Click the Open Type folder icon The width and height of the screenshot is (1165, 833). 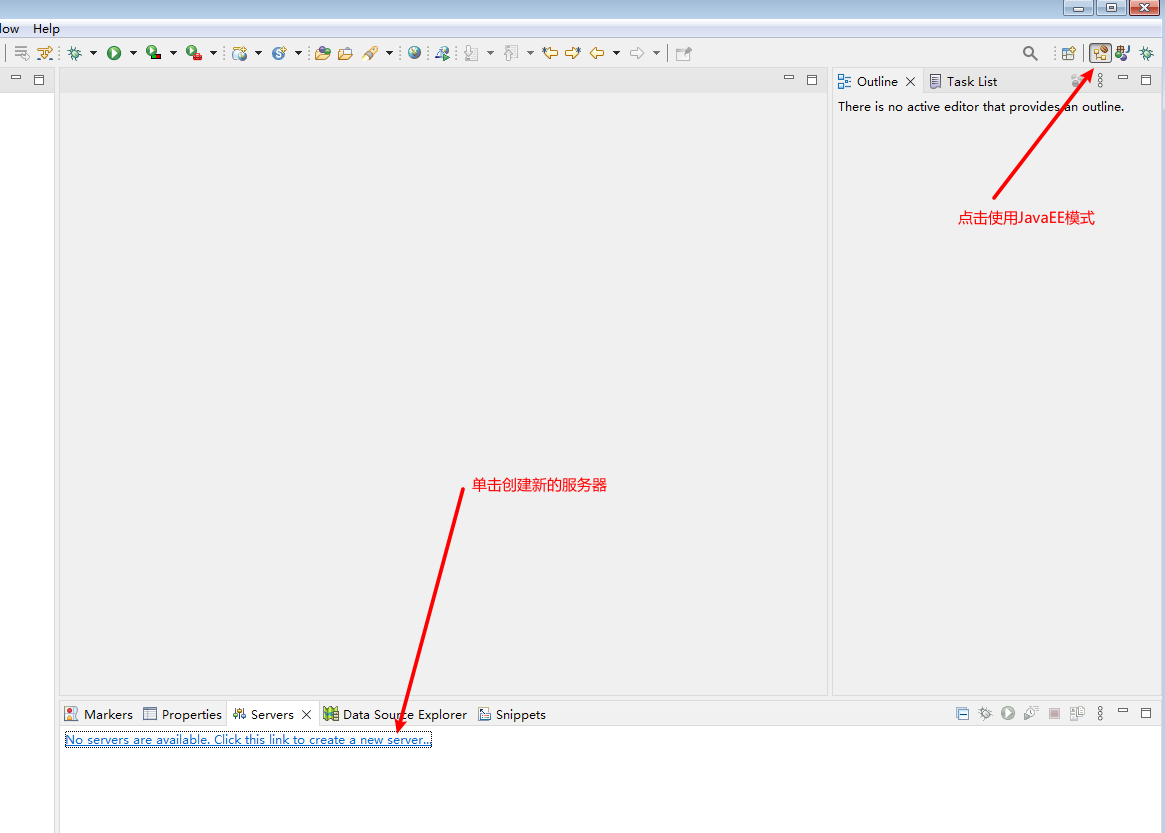coord(322,53)
